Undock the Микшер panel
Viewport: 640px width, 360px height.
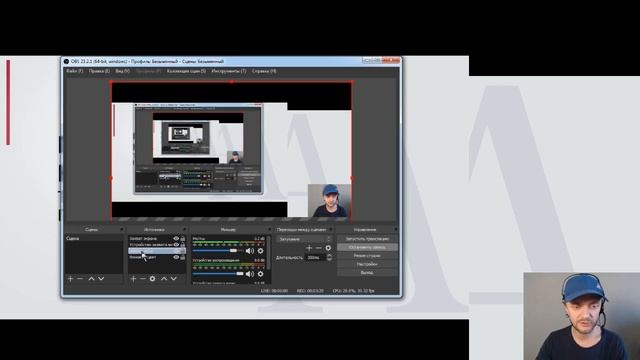tap(269, 229)
